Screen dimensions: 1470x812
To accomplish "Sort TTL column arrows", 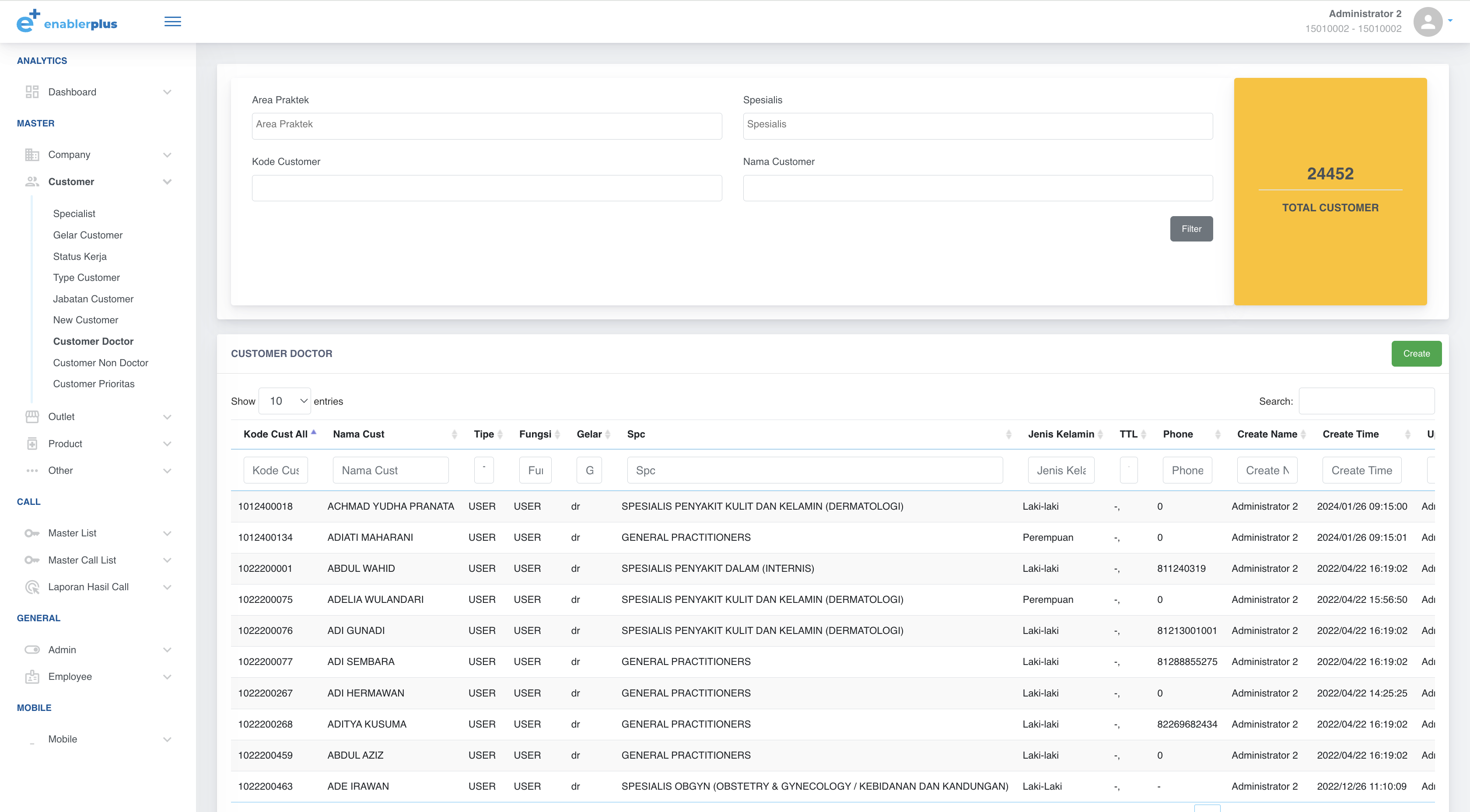I will coord(1144,434).
